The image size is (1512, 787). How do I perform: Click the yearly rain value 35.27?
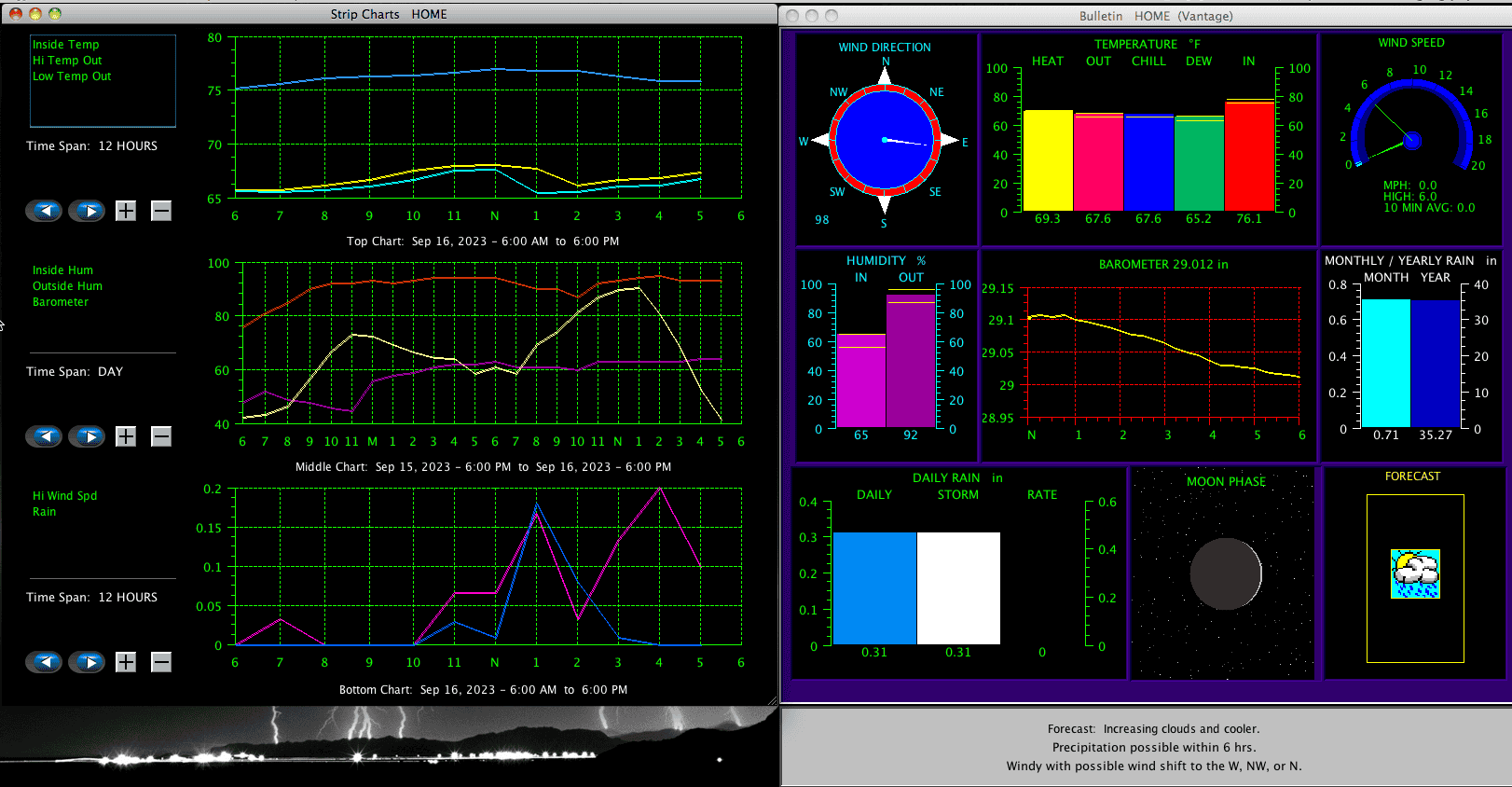pyautogui.click(x=1436, y=435)
